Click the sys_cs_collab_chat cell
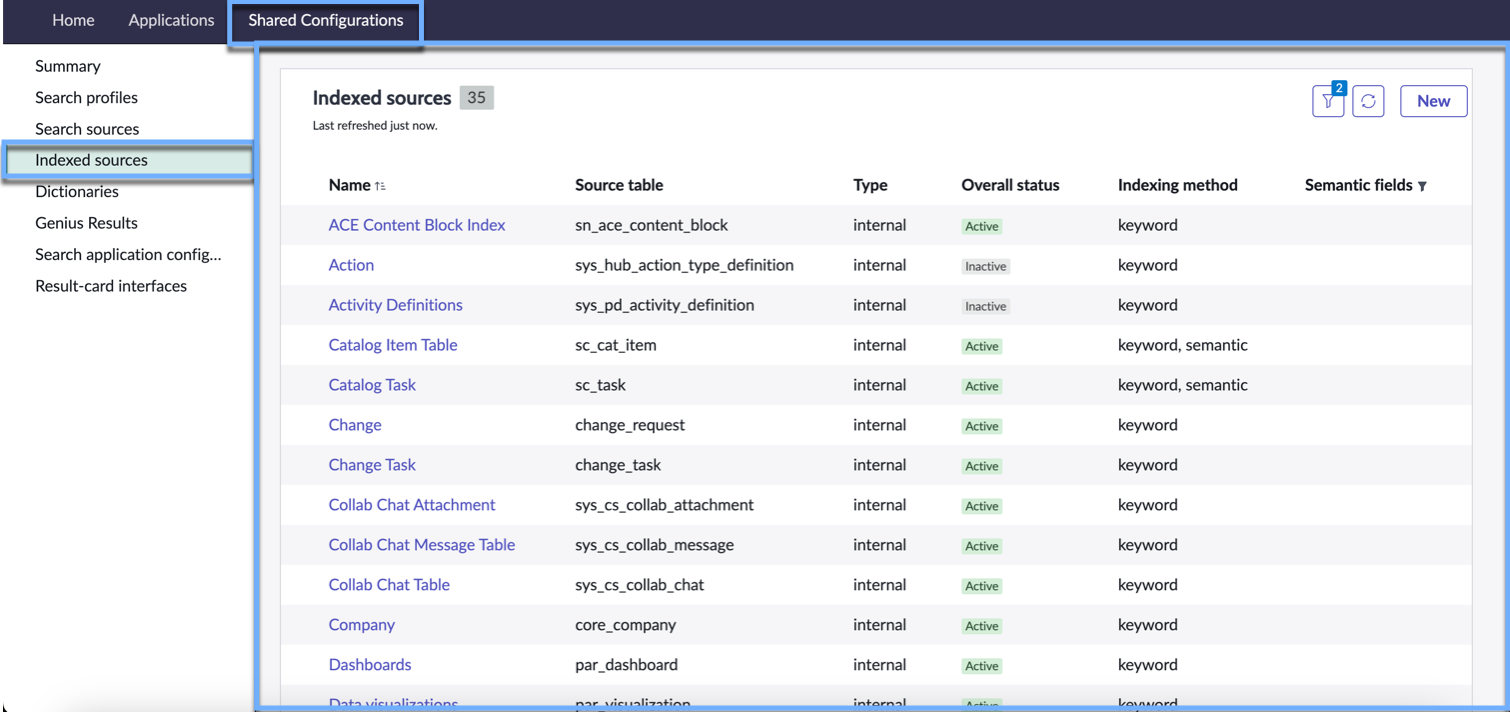The height and width of the screenshot is (712, 1510). [640, 585]
